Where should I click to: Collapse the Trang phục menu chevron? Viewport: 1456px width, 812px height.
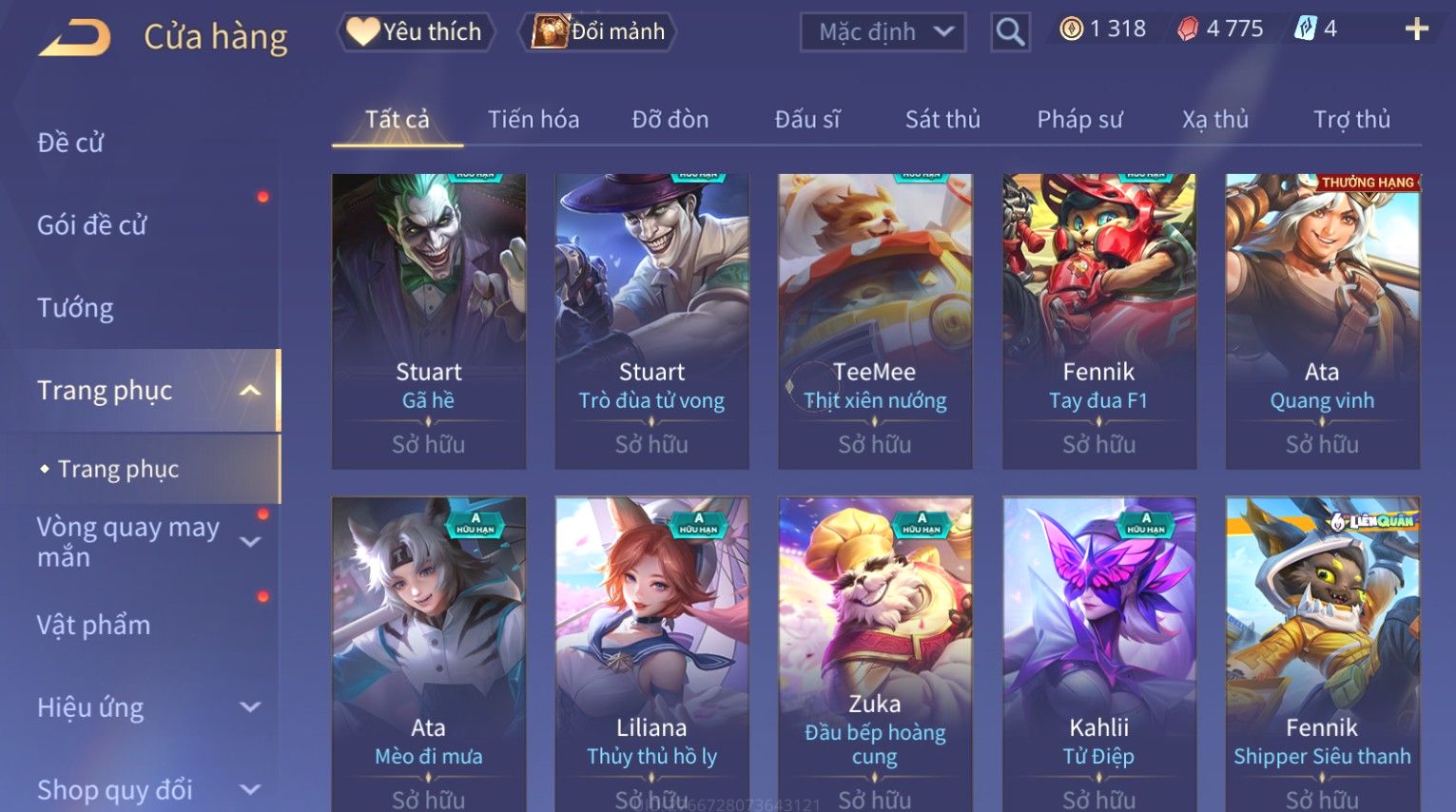pos(250,391)
